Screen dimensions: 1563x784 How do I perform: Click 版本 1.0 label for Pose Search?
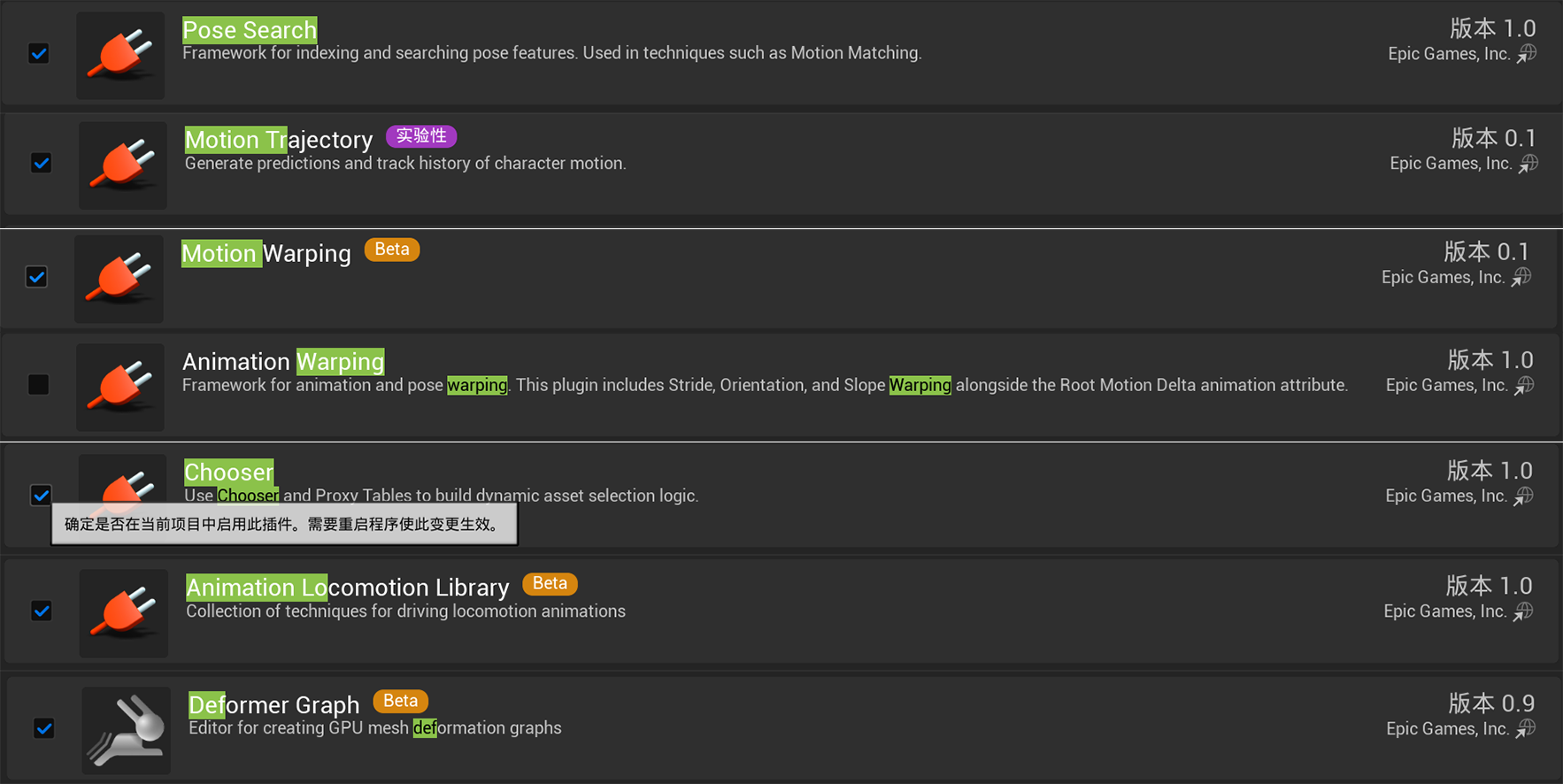(1493, 28)
